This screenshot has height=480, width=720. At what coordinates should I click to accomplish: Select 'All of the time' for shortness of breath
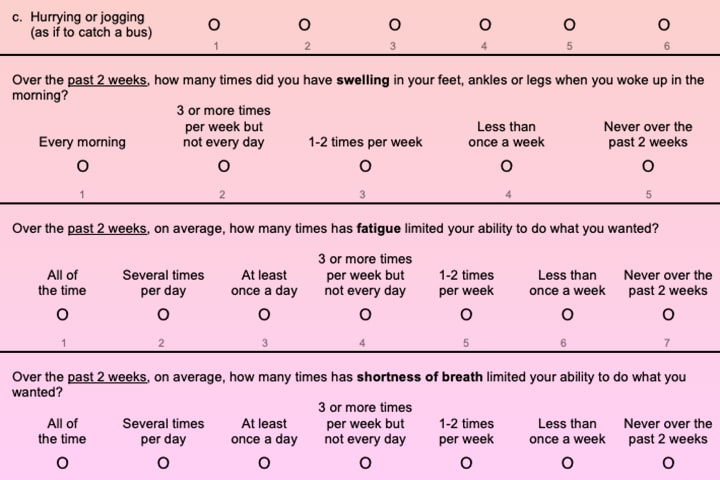pyautogui.click(x=62, y=463)
